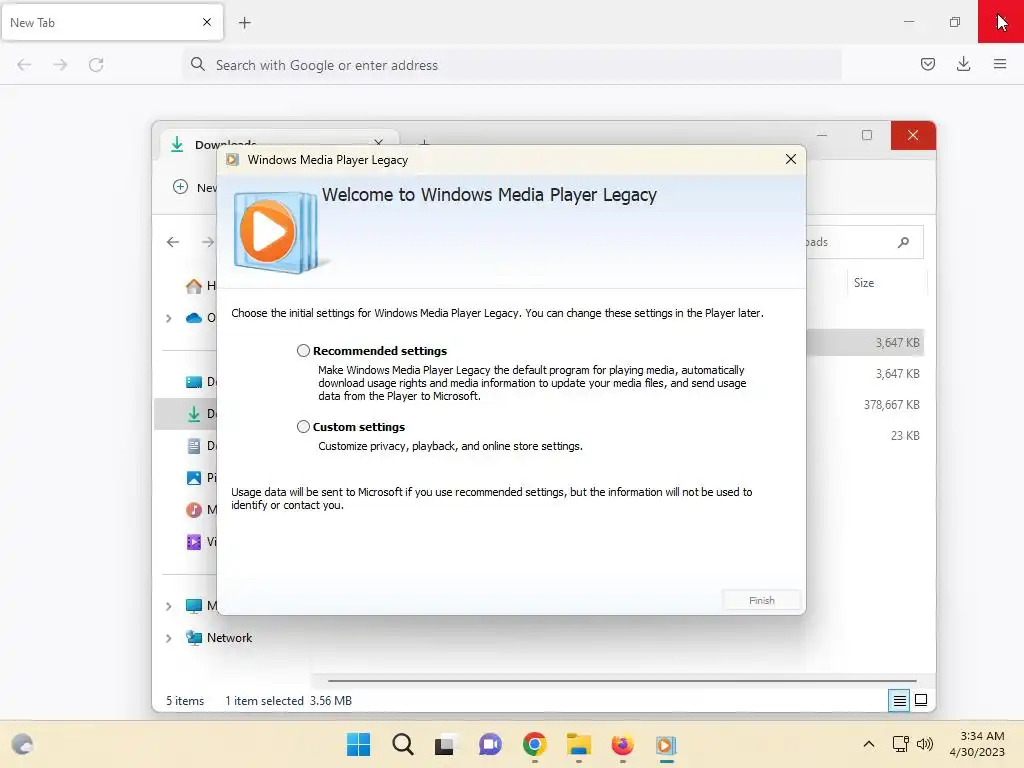Open a new Firefox tab with plus
Viewport: 1024px width, 768px height.
(245, 23)
